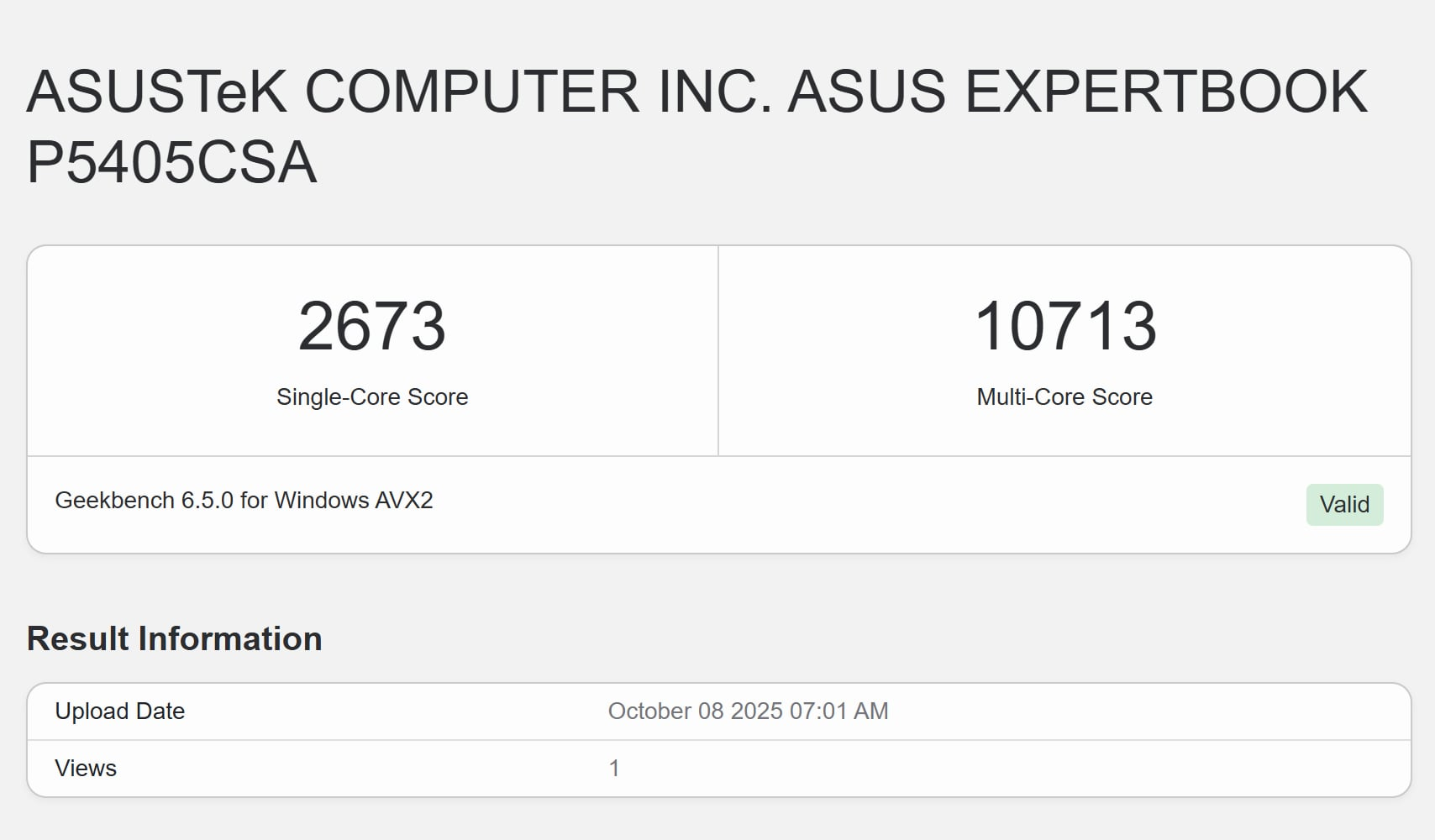
Task: Click the Multi-Core Score label
Action: (1064, 396)
